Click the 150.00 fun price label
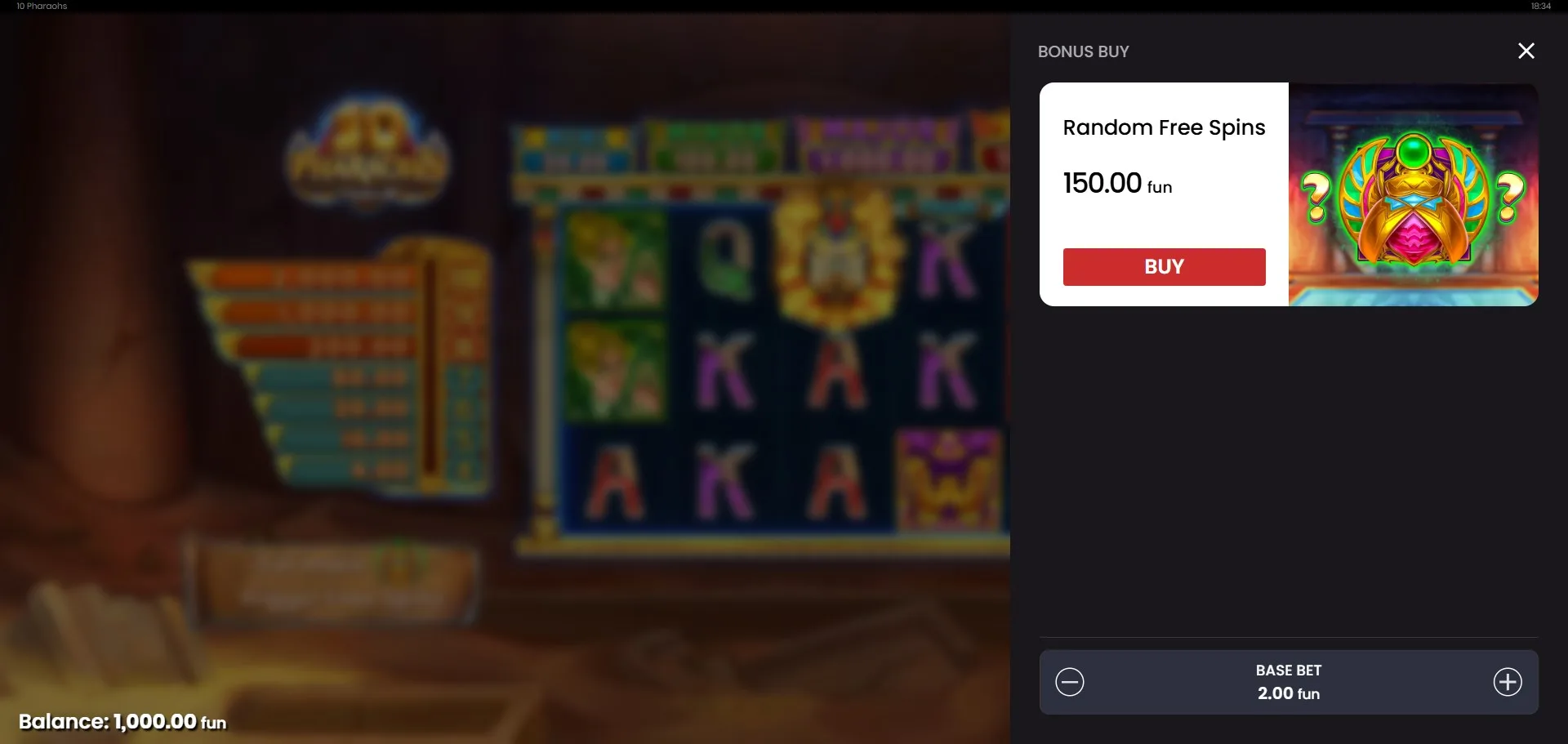This screenshot has height=744, width=1568. 1117,184
